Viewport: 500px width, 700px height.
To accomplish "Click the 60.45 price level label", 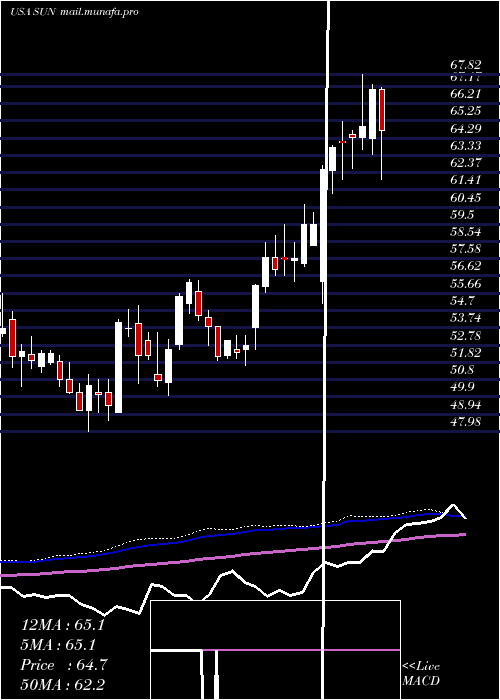I will [465, 197].
